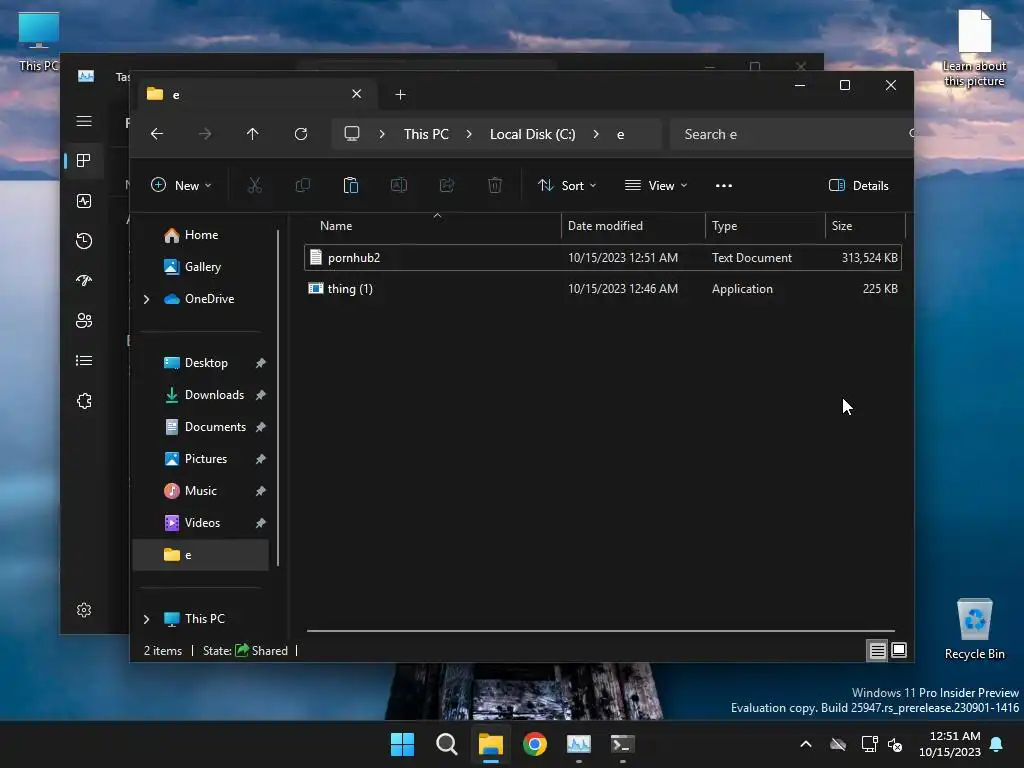1024x768 pixels.
Task: Sort by Date modified column header
Action: 633,226
